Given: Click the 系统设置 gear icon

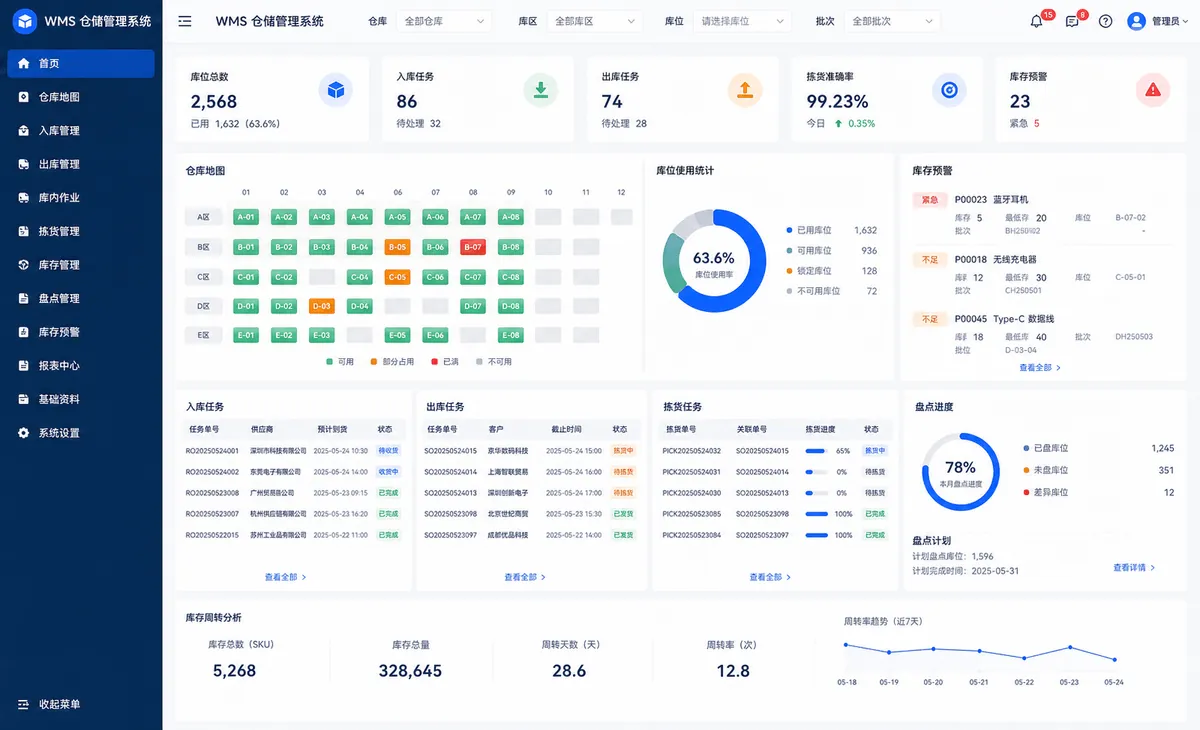Looking at the screenshot, I should [24, 433].
